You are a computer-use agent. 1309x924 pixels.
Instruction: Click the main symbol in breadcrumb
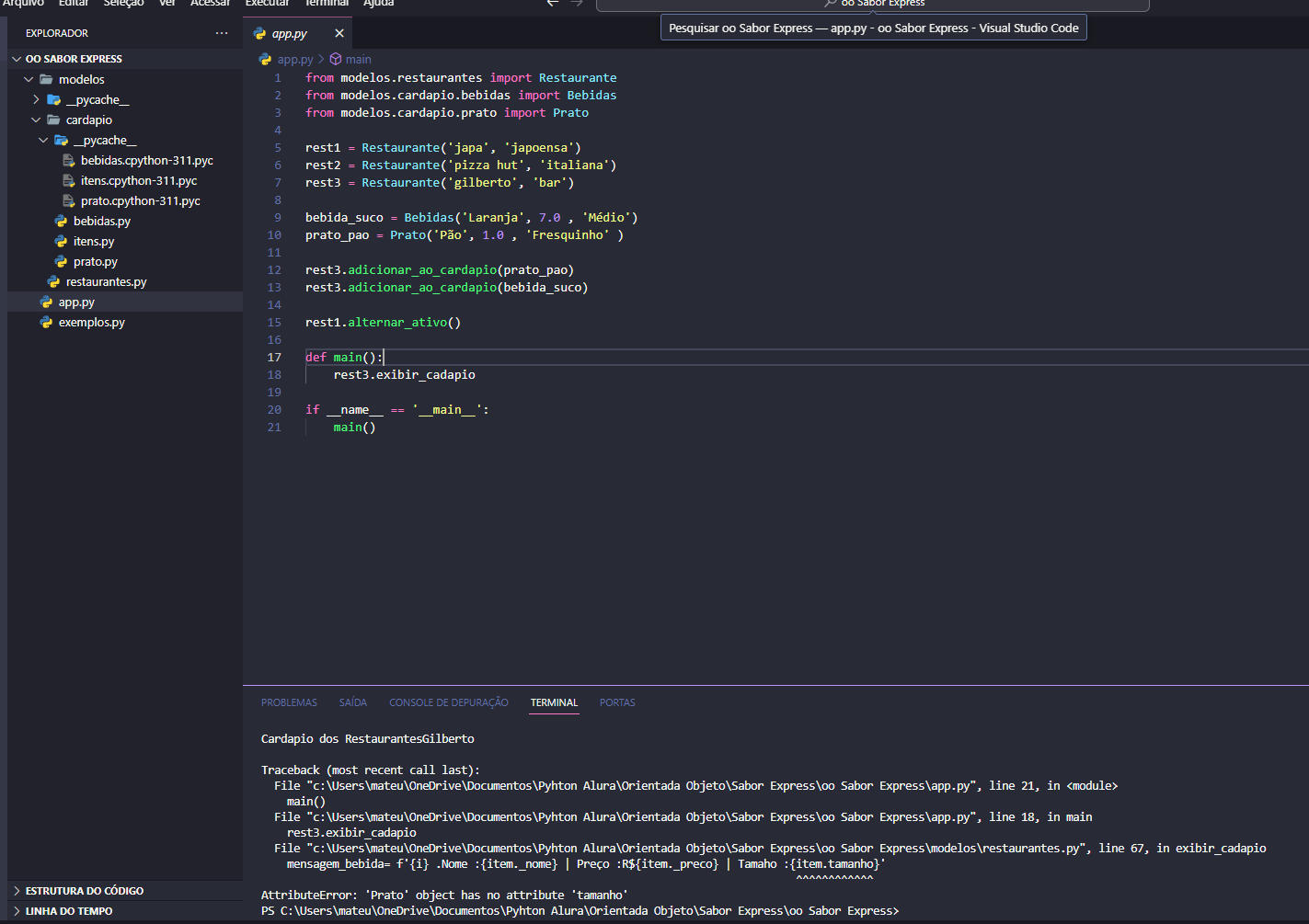pyautogui.click(x=359, y=59)
